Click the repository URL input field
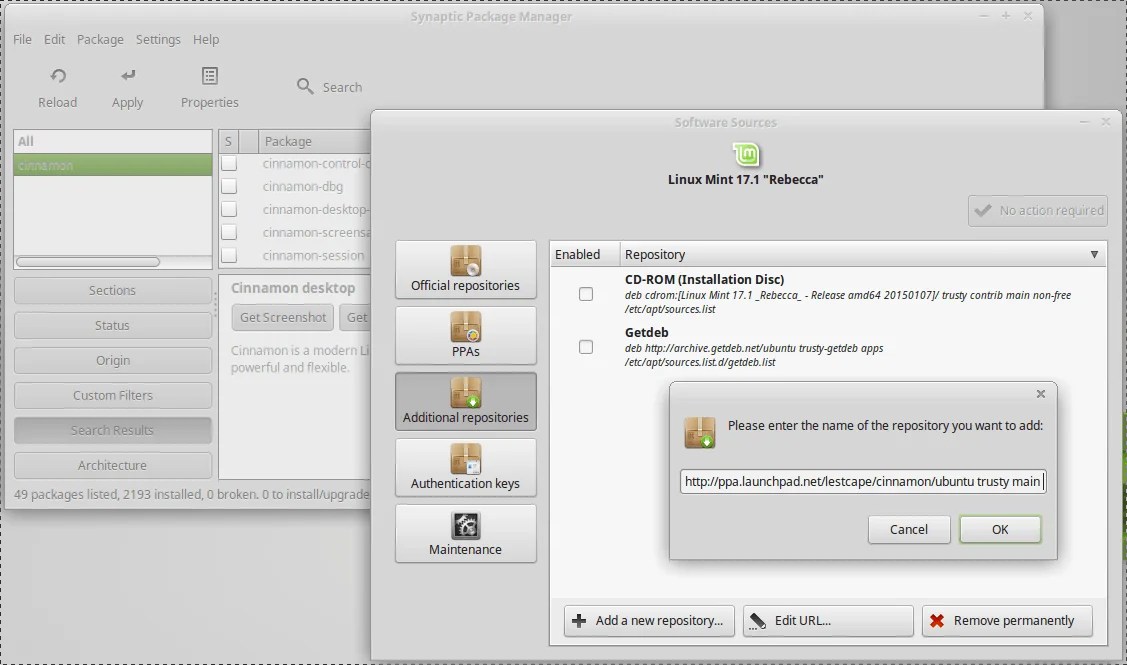 click(x=860, y=481)
